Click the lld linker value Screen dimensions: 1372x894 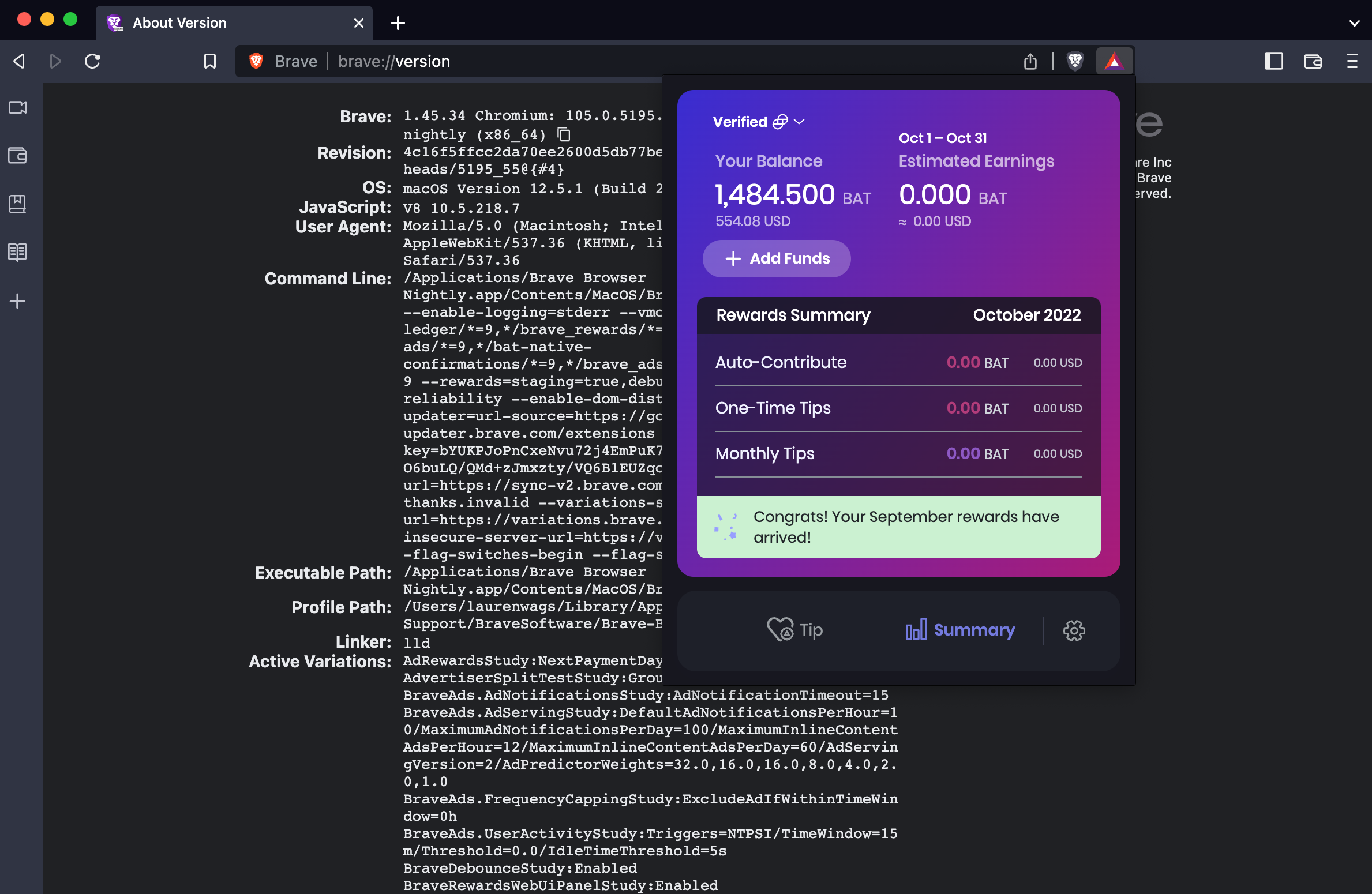pyautogui.click(x=416, y=643)
